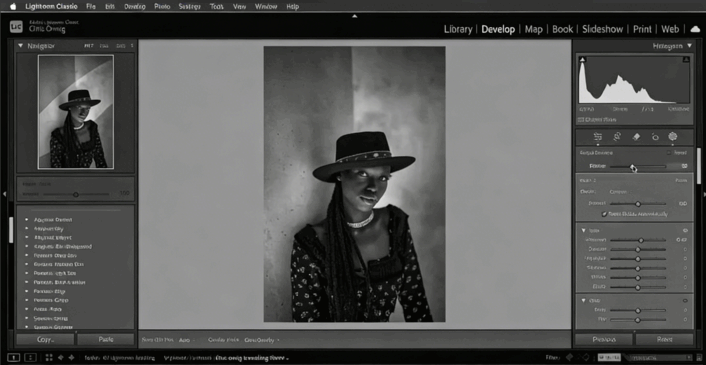The width and height of the screenshot is (706, 365).
Task: Switch to the Web module
Action: (x=670, y=29)
